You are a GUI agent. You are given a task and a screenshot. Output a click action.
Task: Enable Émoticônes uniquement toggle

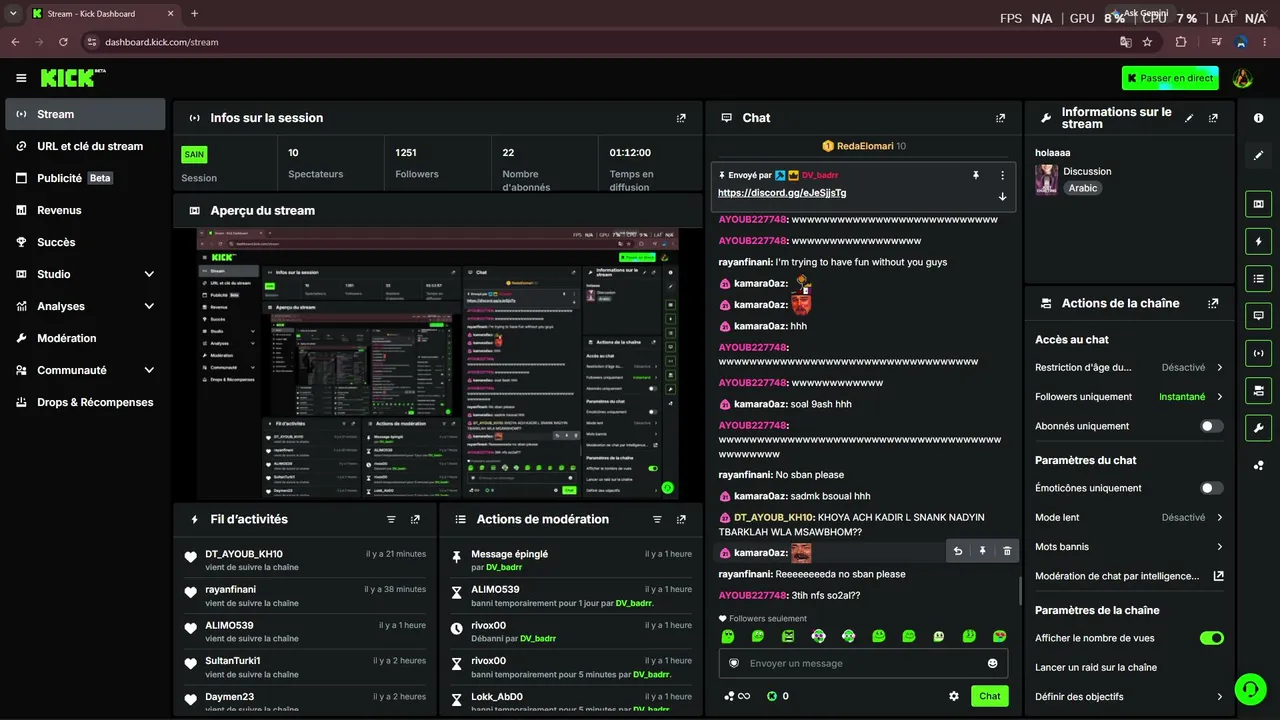pos(1211,488)
